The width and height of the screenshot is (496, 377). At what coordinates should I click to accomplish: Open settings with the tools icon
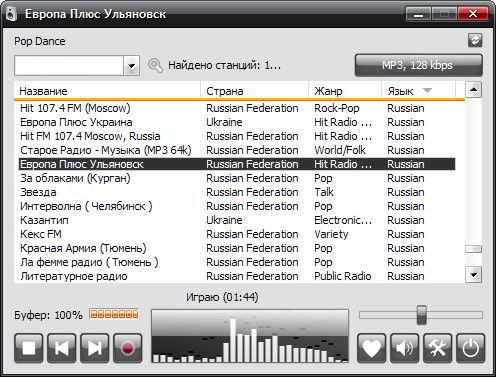point(437,348)
